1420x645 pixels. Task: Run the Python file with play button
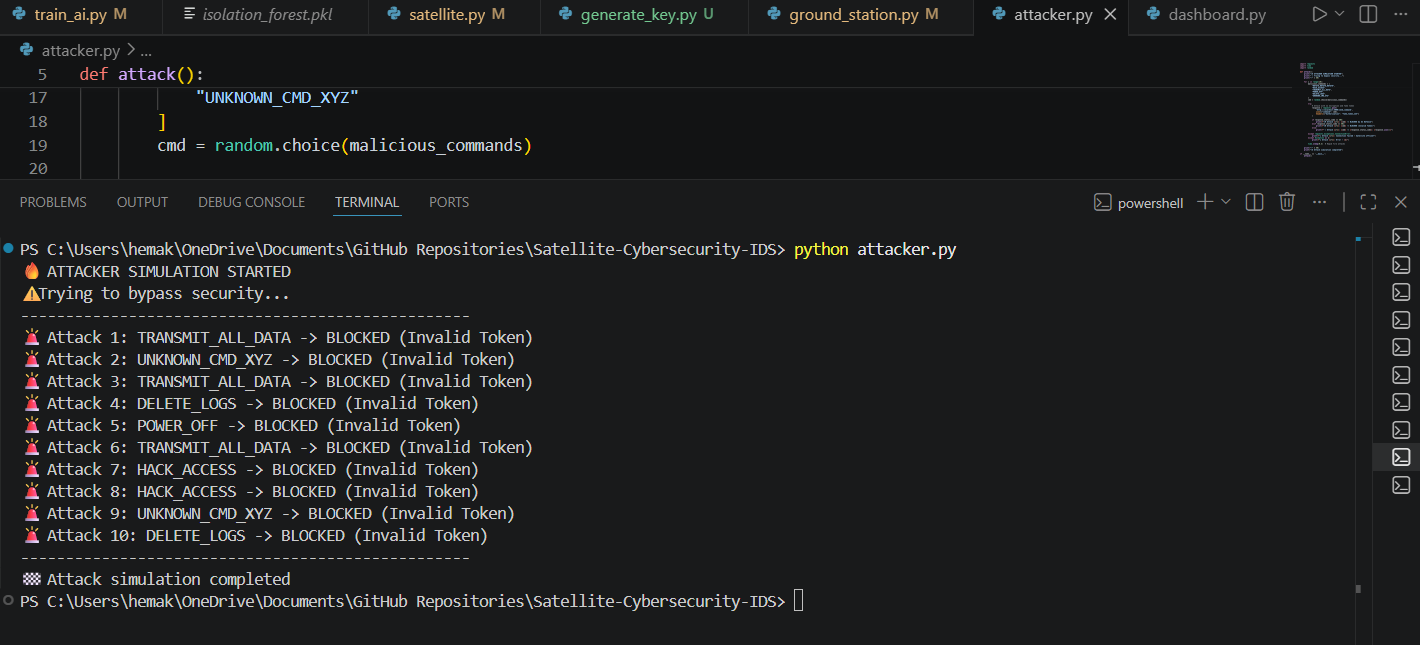click(x=1319, y=14)
